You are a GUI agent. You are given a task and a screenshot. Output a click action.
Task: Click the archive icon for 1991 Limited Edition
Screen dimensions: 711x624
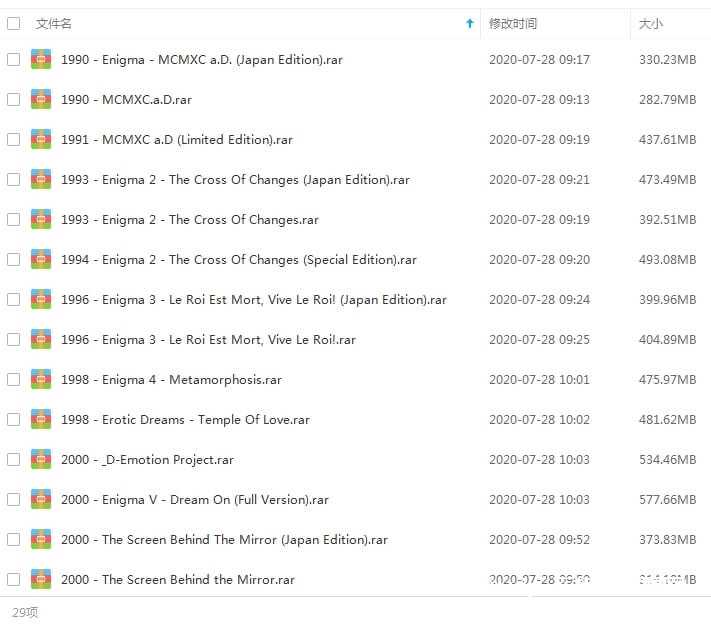(41, 139)
